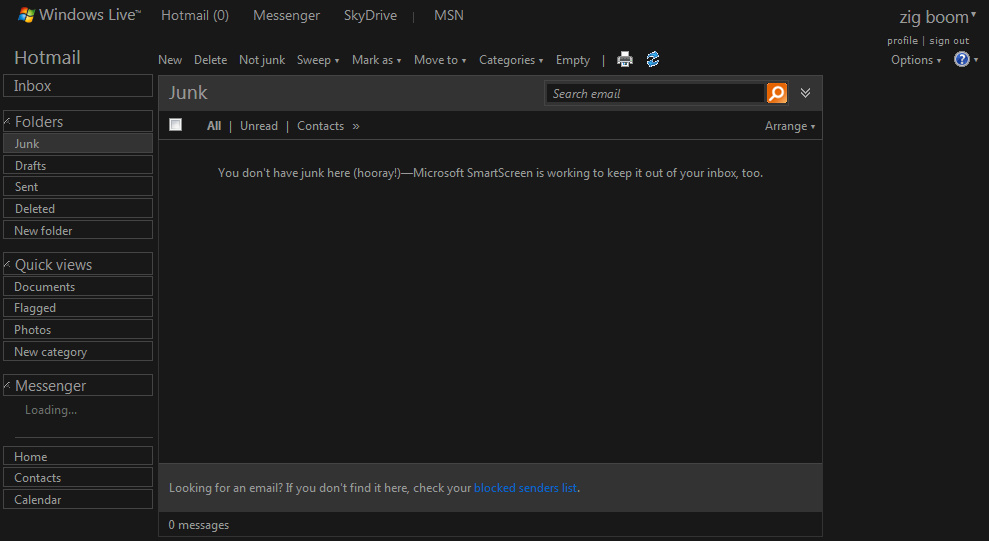This screenshot has height=541, width=989.
Task: Open MSN from the top navigation
Action: pos(448,15)
